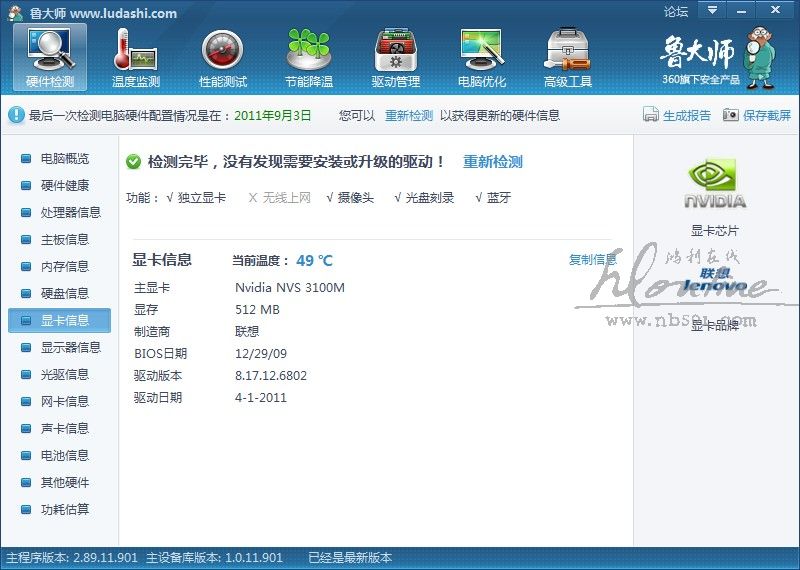Screen dimensions: 800x570
Task: Click the 2011年9月3日 date text
Action: (x=272, y=115)
